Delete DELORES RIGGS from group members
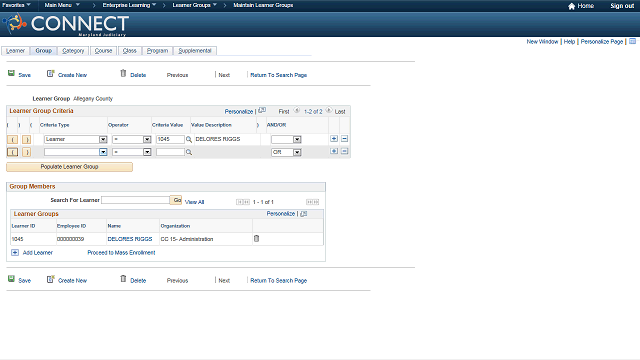The width and height of the screenshot is (640, 360). pyautogui.click(x=256, y=238)
